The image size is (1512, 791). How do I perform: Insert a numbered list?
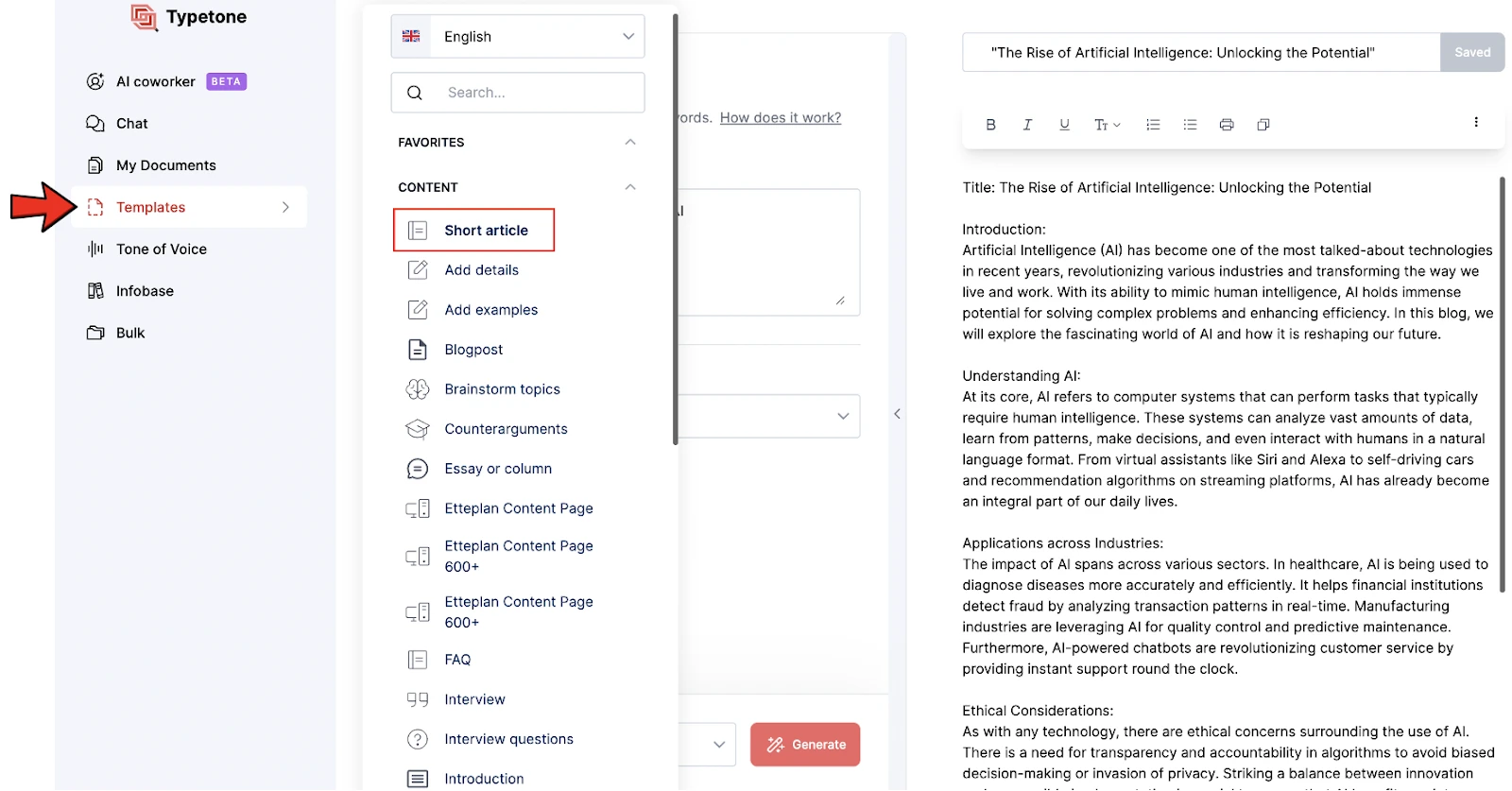pyautogui.click(x=1153, y=125)
